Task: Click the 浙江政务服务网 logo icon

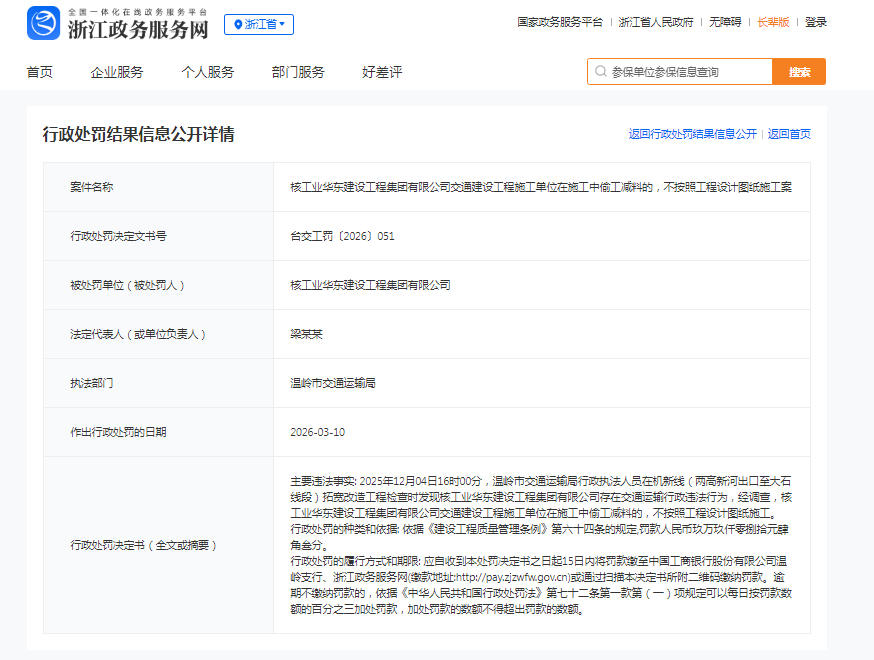Action: pyautogui.click(x=43, y=23)
